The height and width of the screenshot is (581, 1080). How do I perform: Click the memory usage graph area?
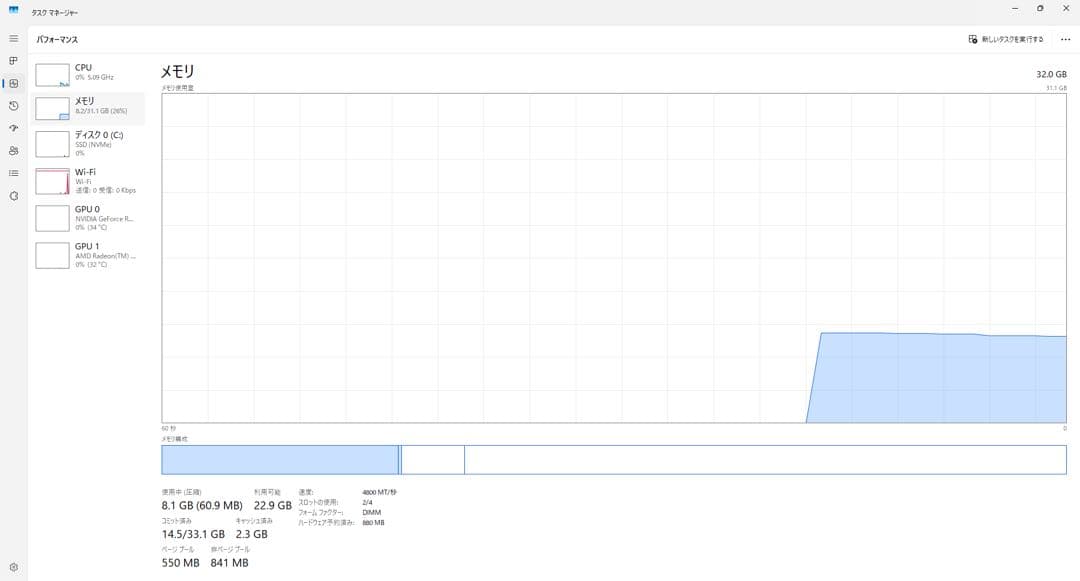613,257
